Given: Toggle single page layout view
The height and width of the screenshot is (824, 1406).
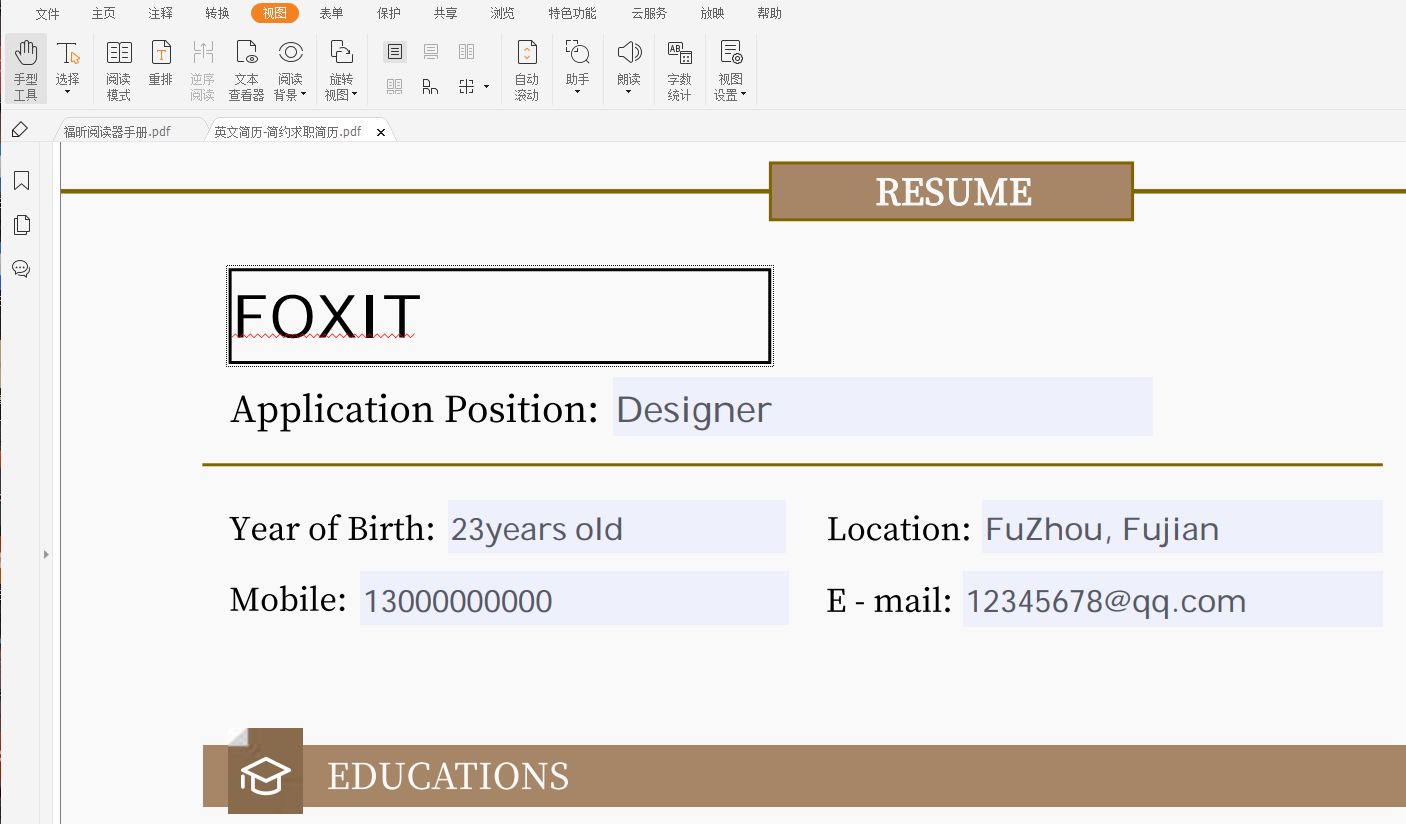Looking at the screenshot, I should (x=394, y=51).
